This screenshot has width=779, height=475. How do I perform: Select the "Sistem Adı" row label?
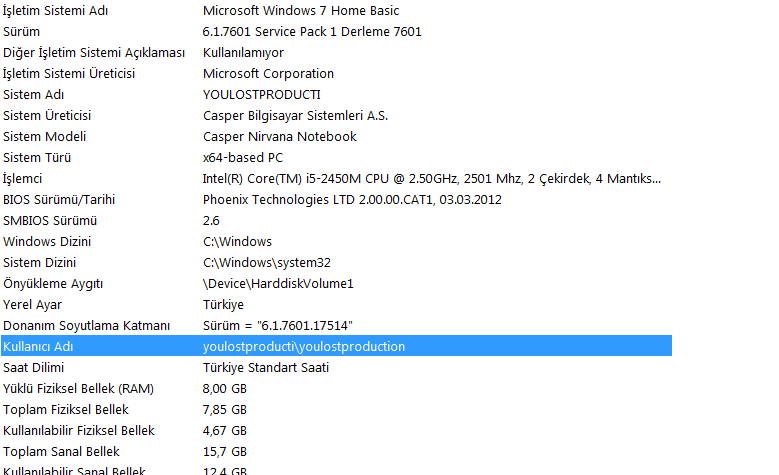point(33,94)
